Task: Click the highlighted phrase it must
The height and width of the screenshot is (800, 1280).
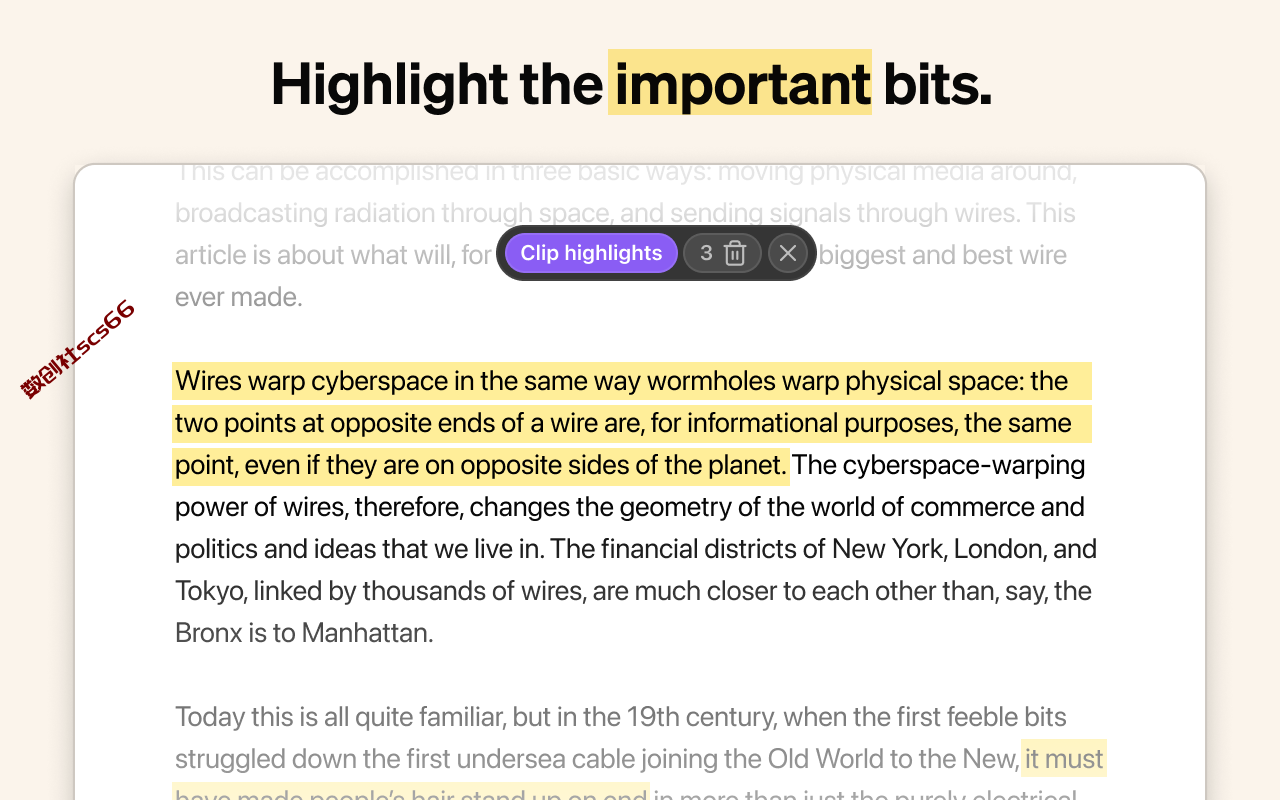Action: click(1064, 759)
